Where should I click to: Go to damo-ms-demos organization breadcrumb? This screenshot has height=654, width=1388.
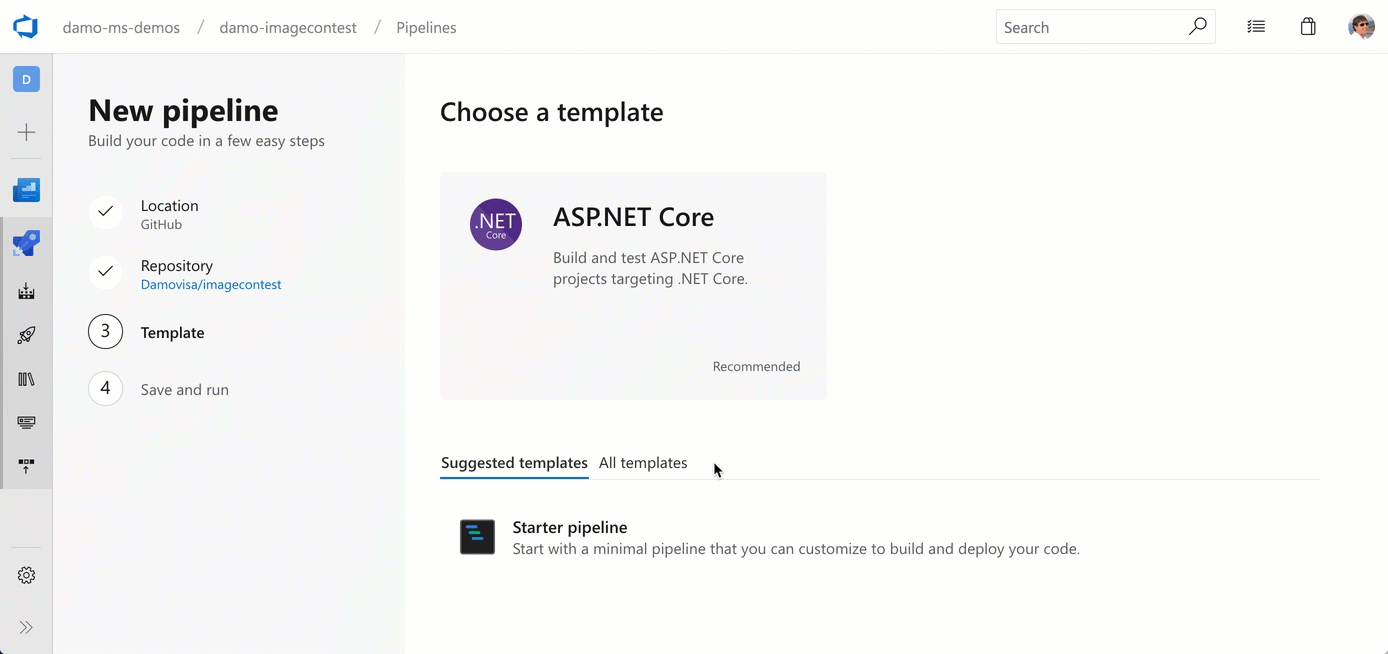(121, 28)
